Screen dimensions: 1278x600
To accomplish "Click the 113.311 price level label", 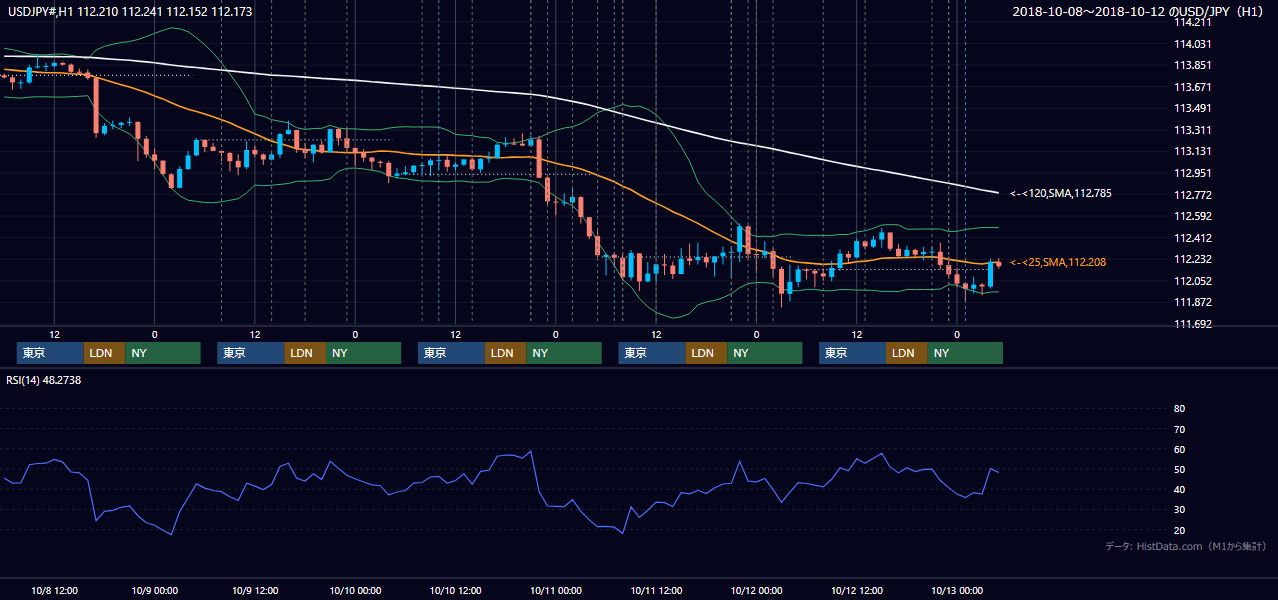I will tap(1192, 130).
